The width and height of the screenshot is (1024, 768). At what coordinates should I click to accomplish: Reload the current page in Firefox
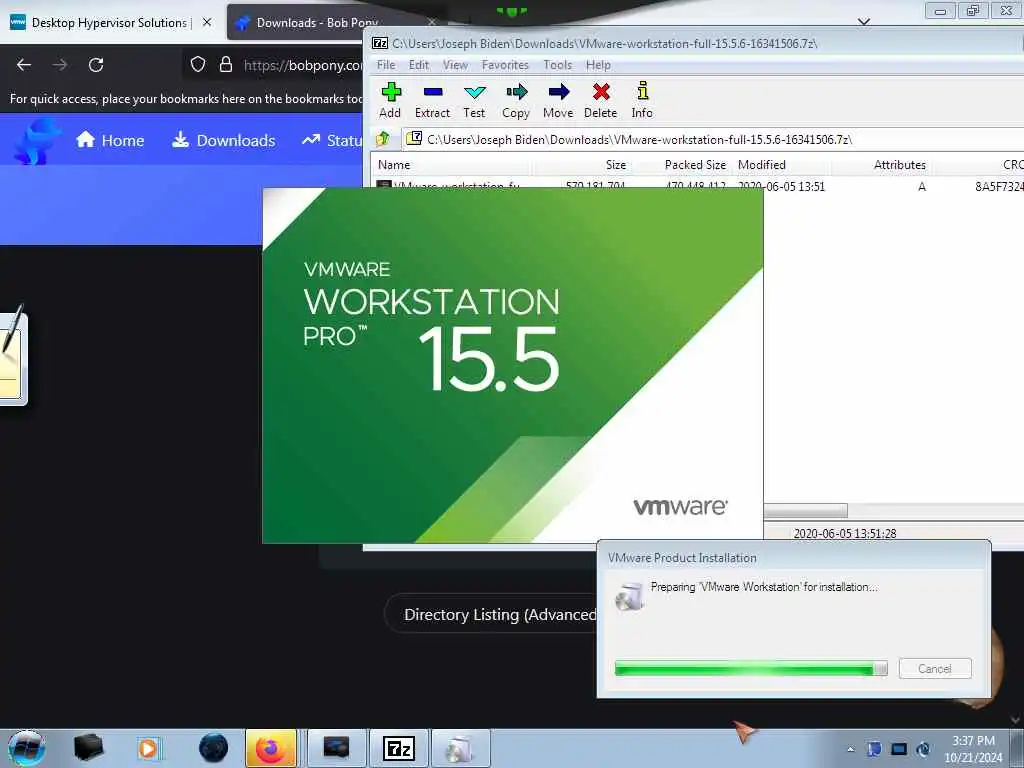click(96, 65)
